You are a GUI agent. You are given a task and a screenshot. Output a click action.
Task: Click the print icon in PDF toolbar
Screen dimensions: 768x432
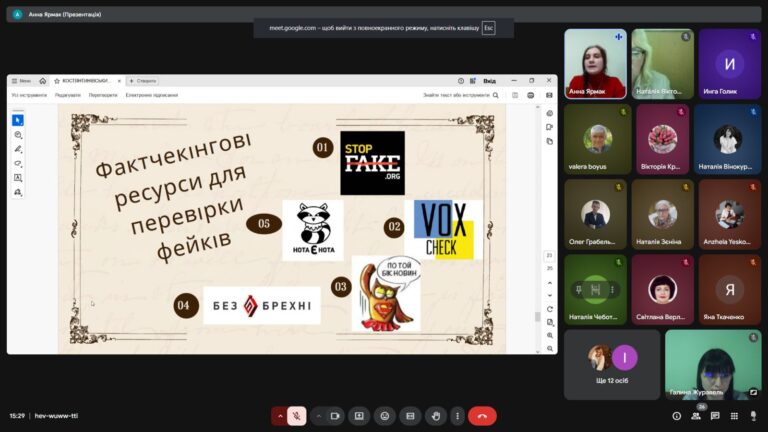click(x=530, y=95)
